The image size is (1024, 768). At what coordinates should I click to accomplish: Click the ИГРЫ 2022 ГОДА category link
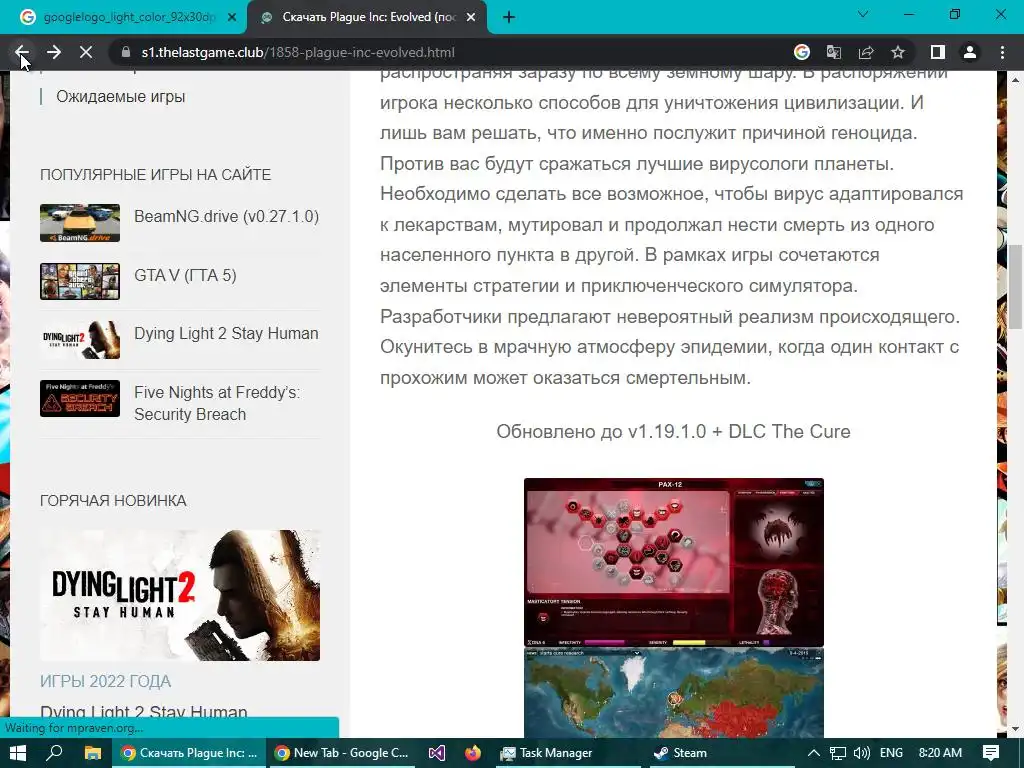tap(105, 681)
